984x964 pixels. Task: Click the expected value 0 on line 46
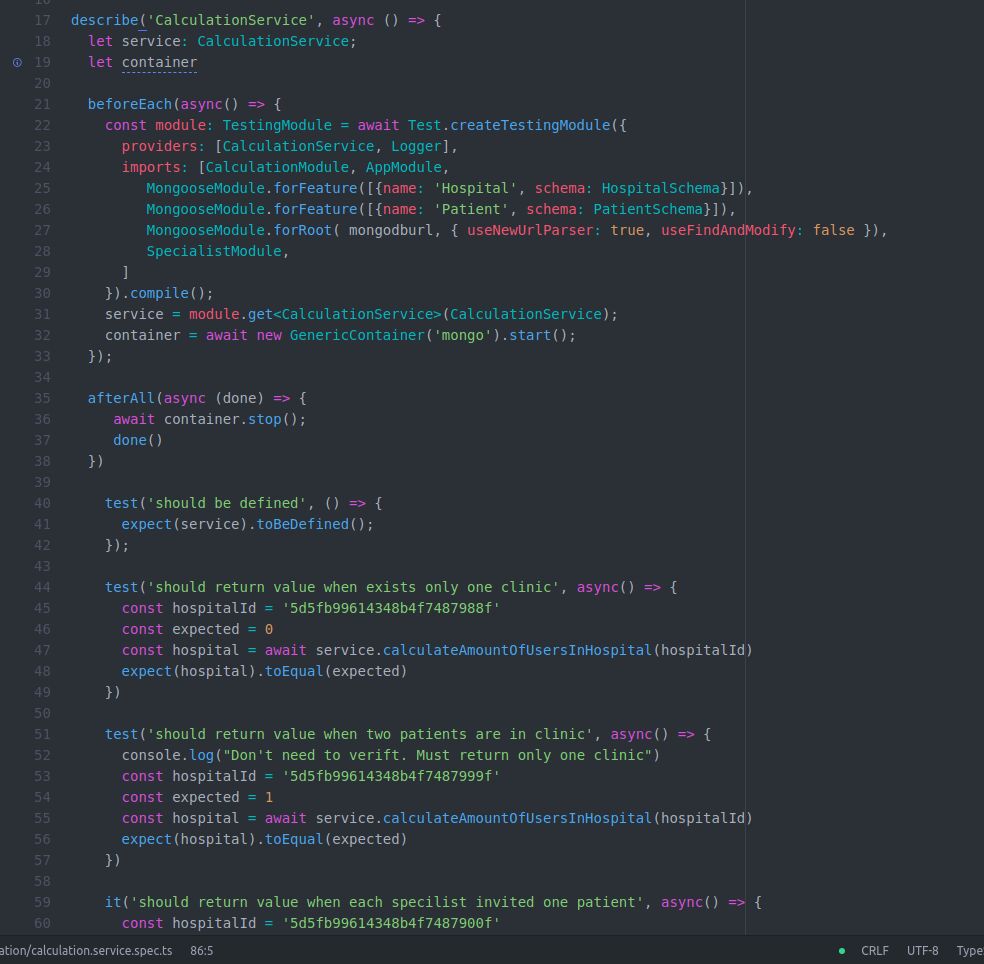tap(269, 629)
